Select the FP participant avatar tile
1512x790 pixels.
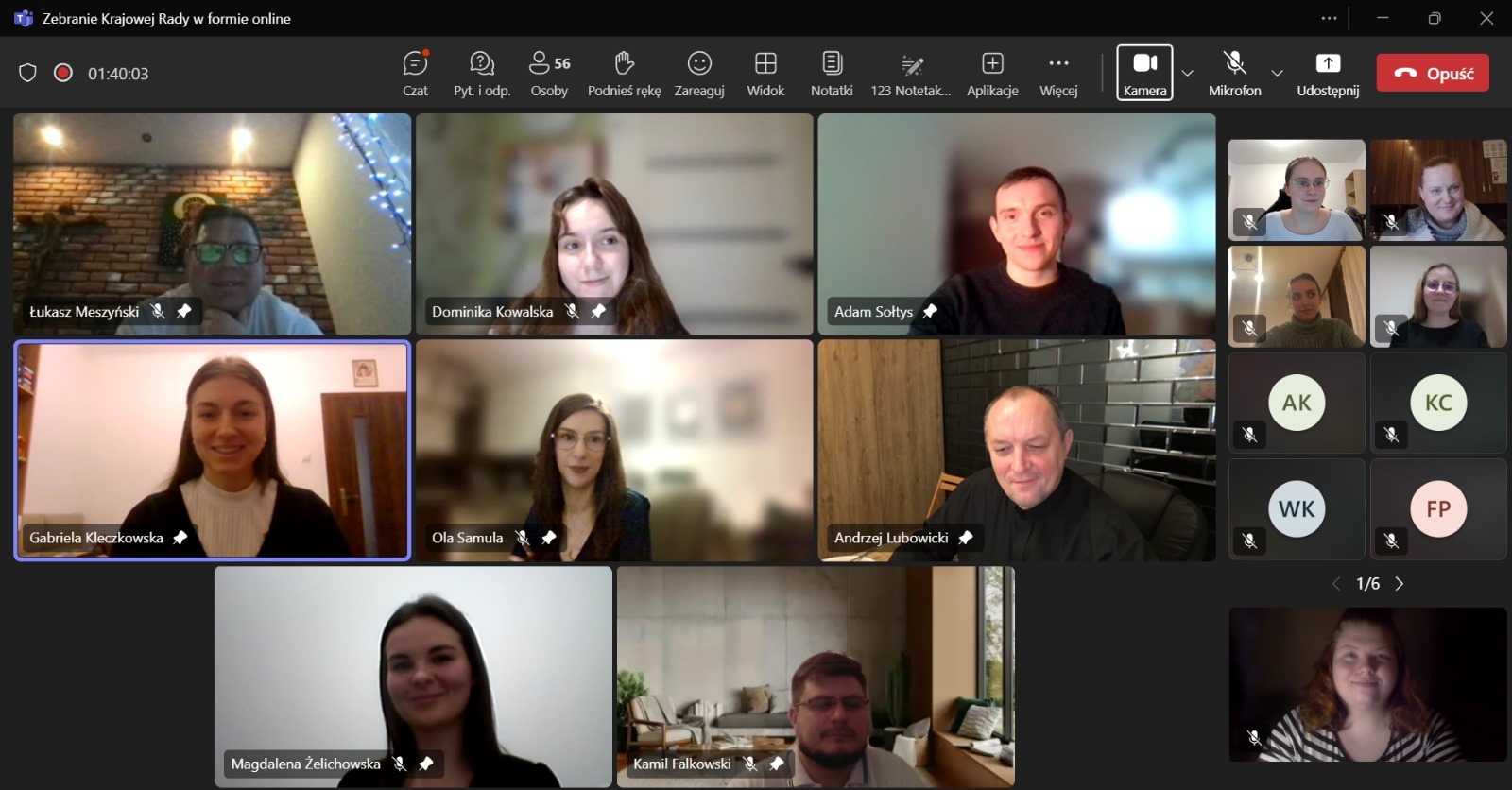coord(1438,509)
